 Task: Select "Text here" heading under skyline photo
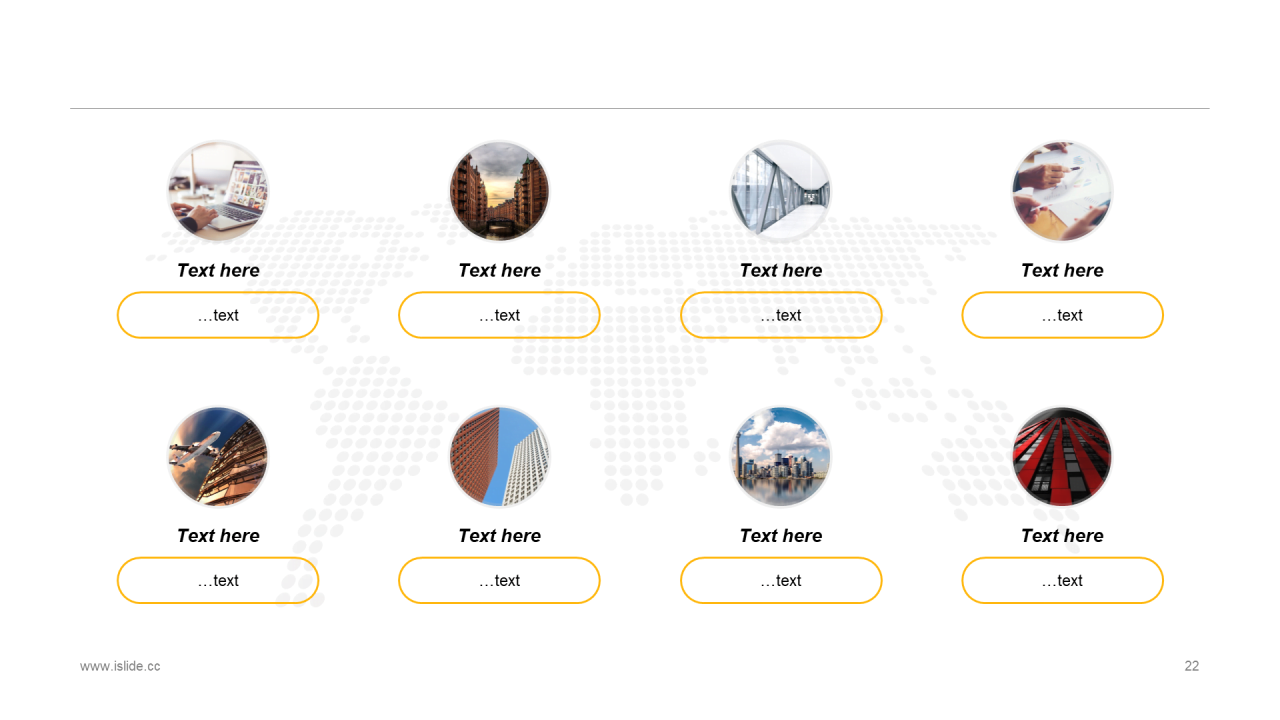coord(781,535)
